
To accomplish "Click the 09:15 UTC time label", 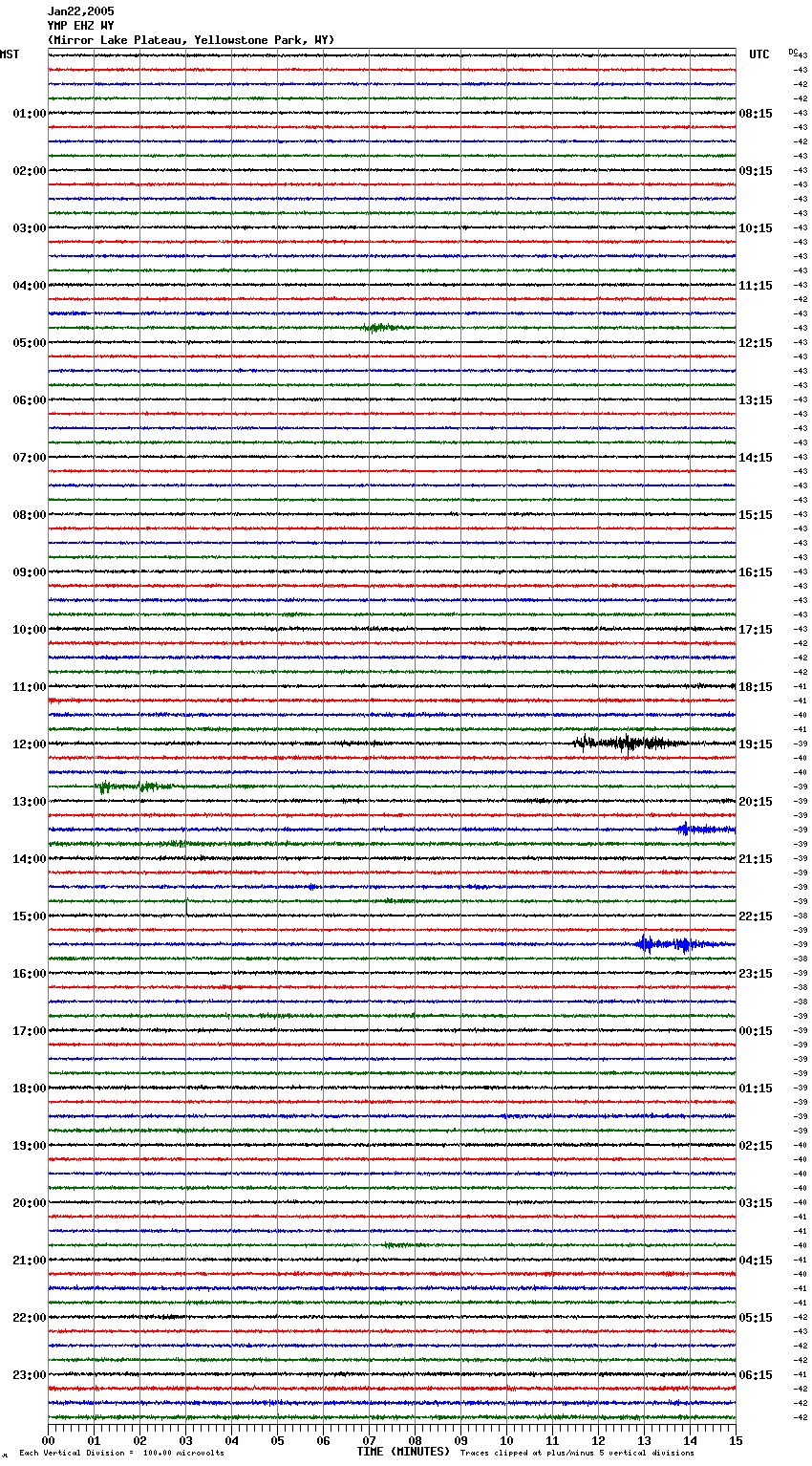I will [x=756, y=171].
